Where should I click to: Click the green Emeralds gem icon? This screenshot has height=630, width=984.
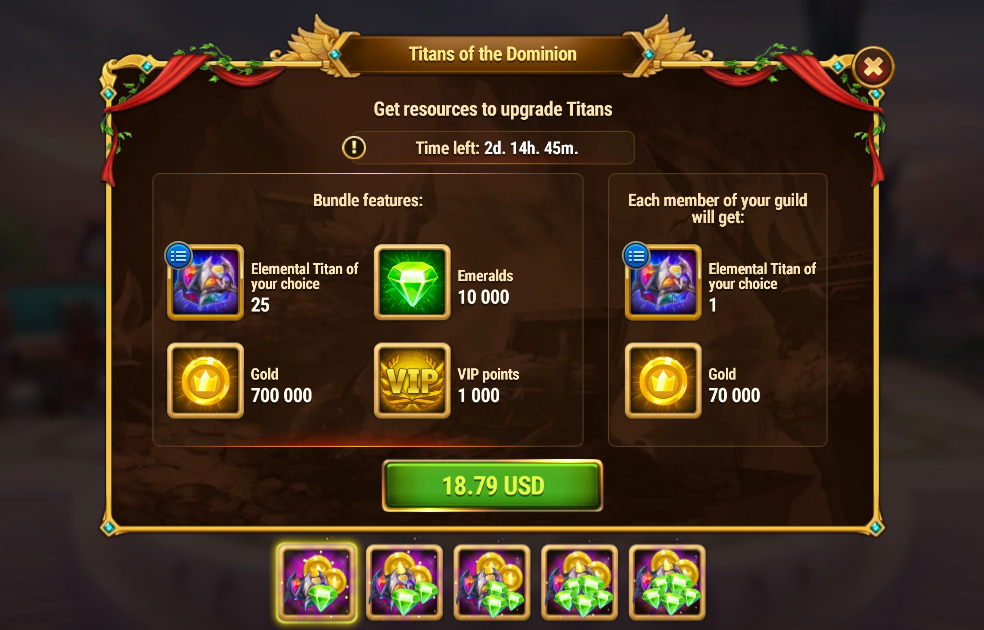[412, 282]
